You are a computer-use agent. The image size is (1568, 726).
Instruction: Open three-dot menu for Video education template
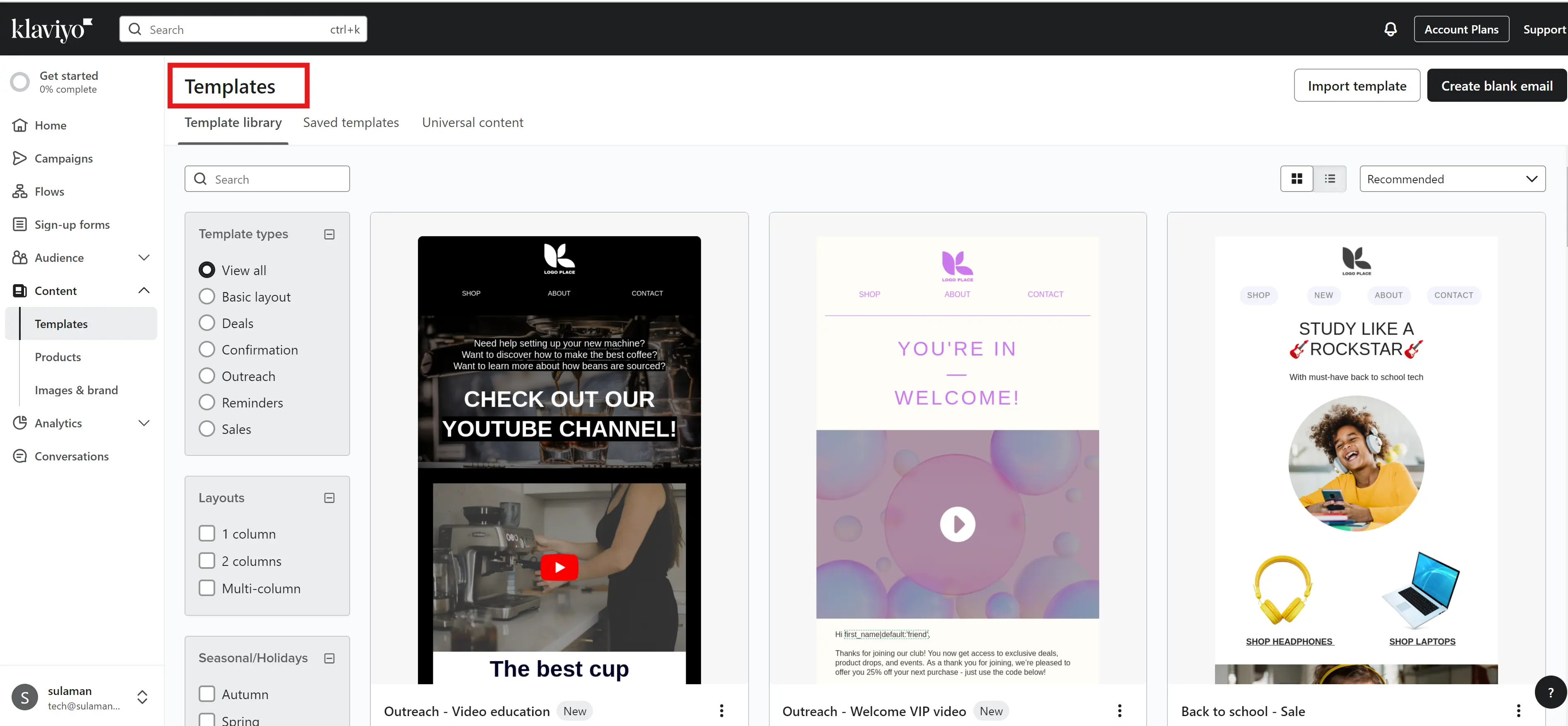pyautogui.click(x=721, y=710)
